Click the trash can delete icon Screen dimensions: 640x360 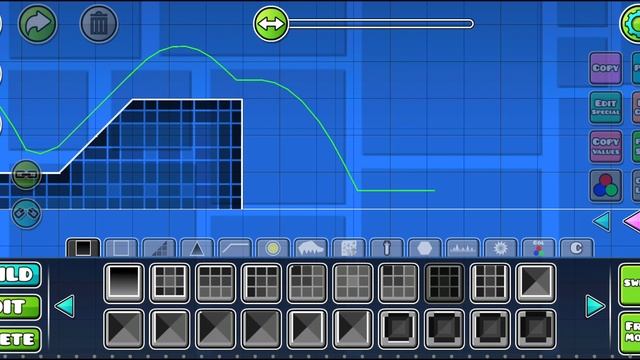coord(99,24)
